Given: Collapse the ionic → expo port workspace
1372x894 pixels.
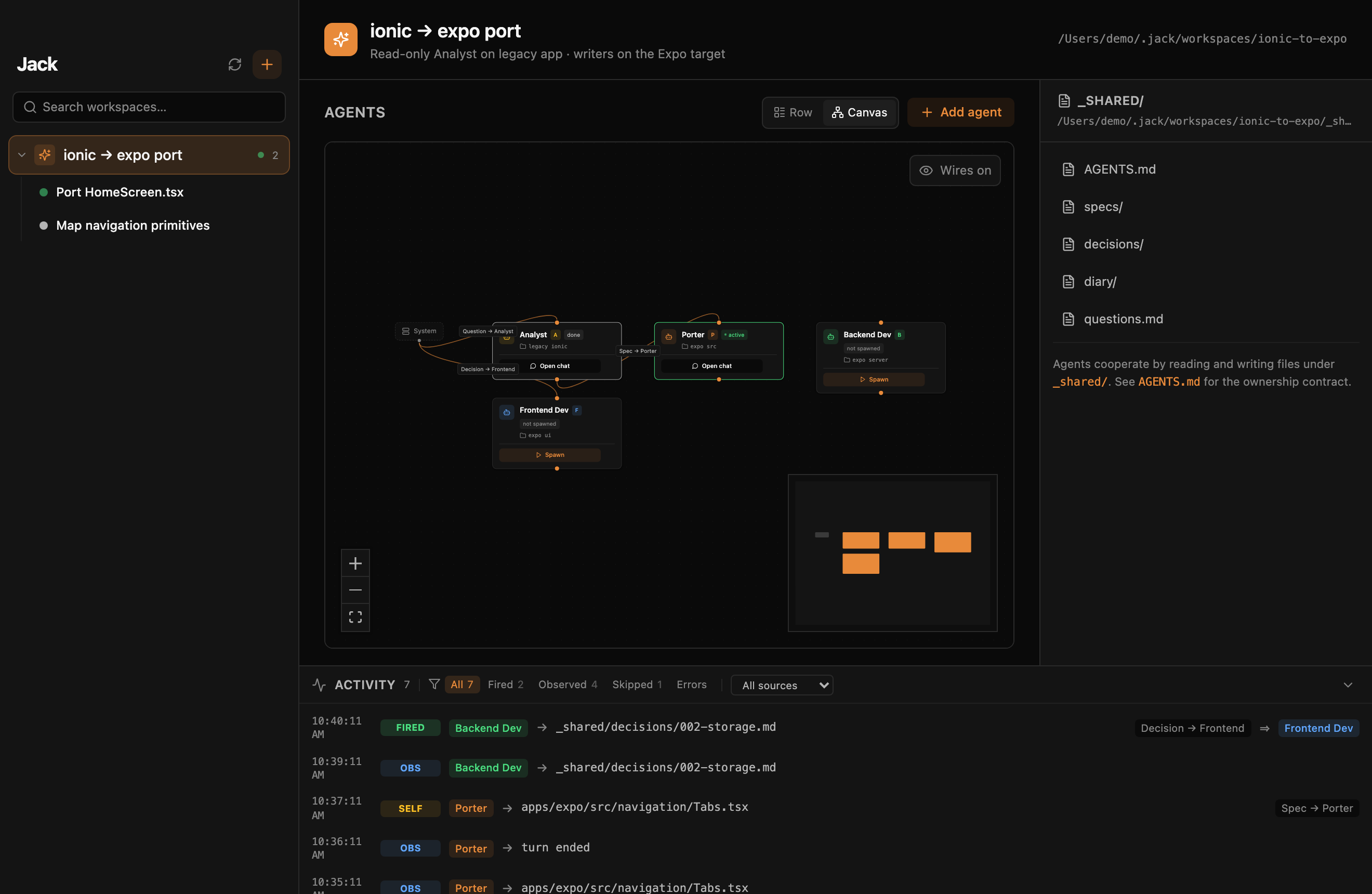Looking at the screenshot, I should tap(21, 154).
